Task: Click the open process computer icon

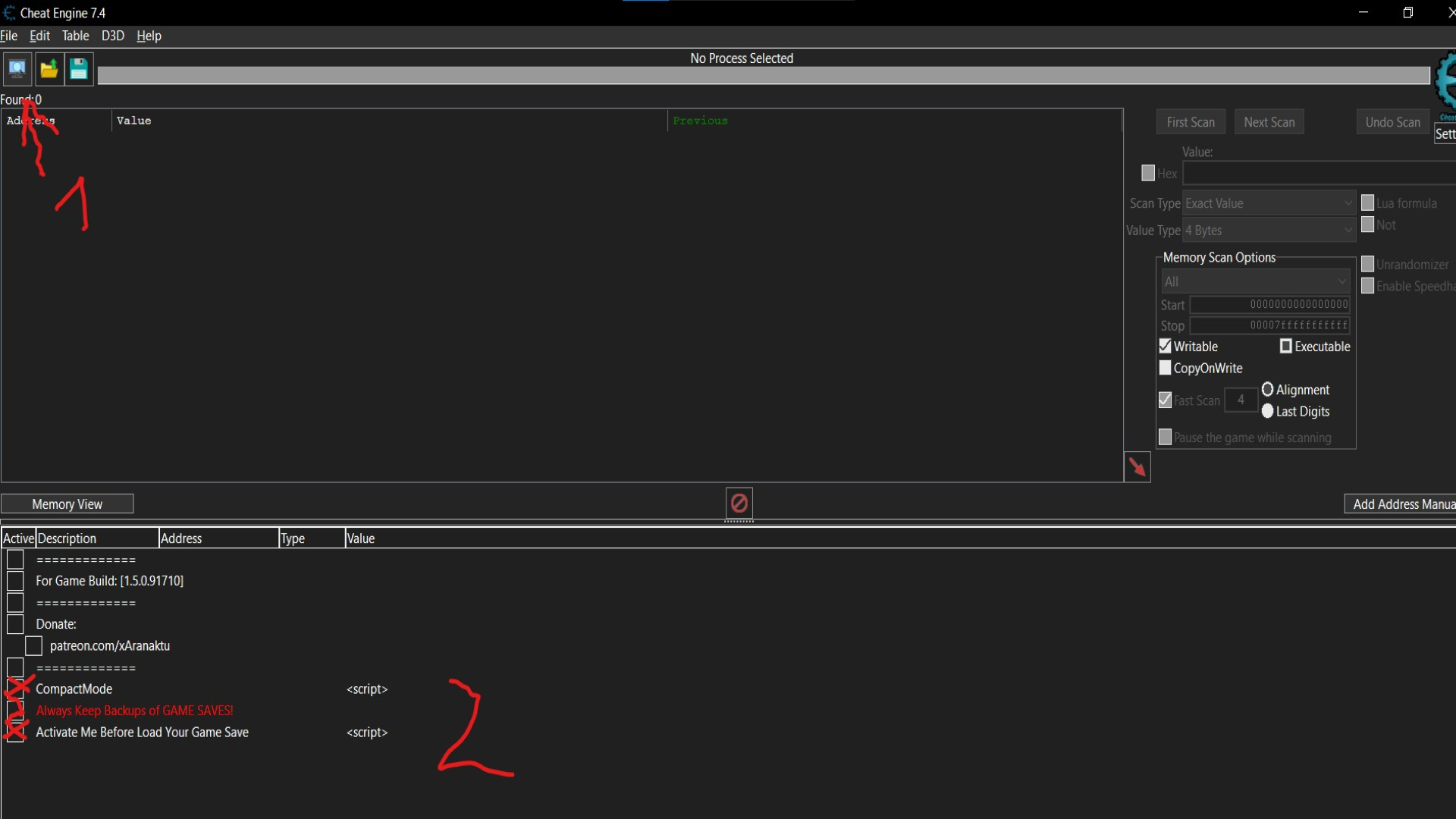Action: tap(17, 70)
